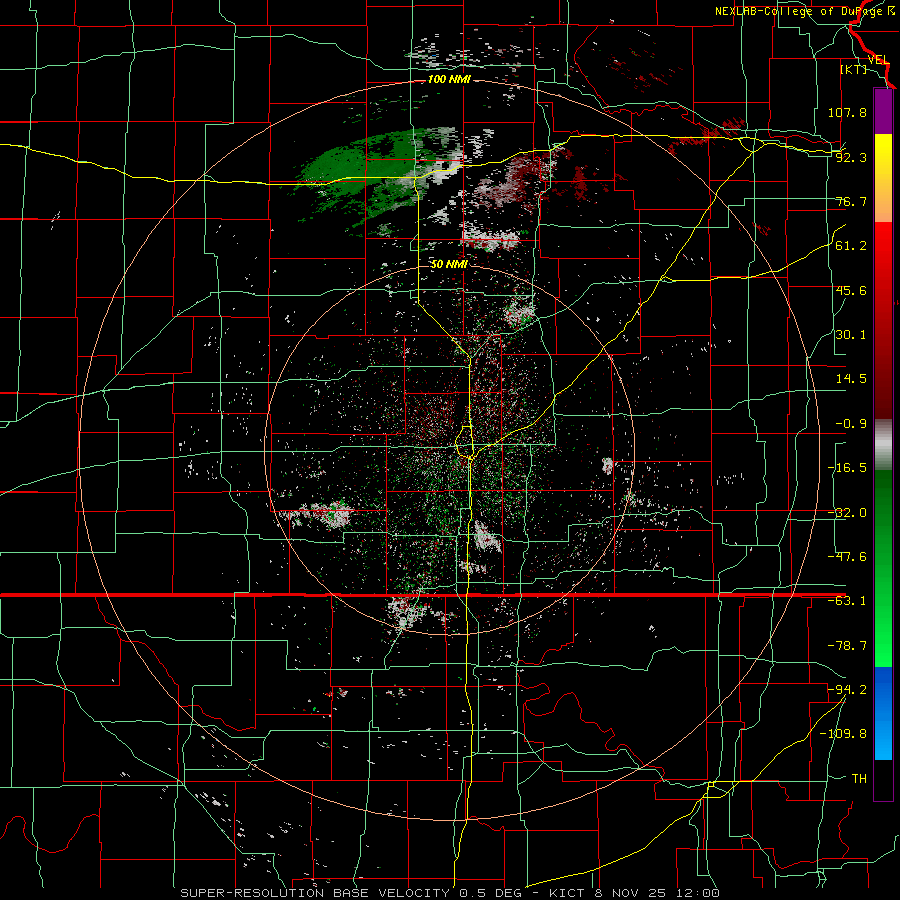Click the KICT 8 NOV 25 12:00 timestamp

click(x=634, y=893)
